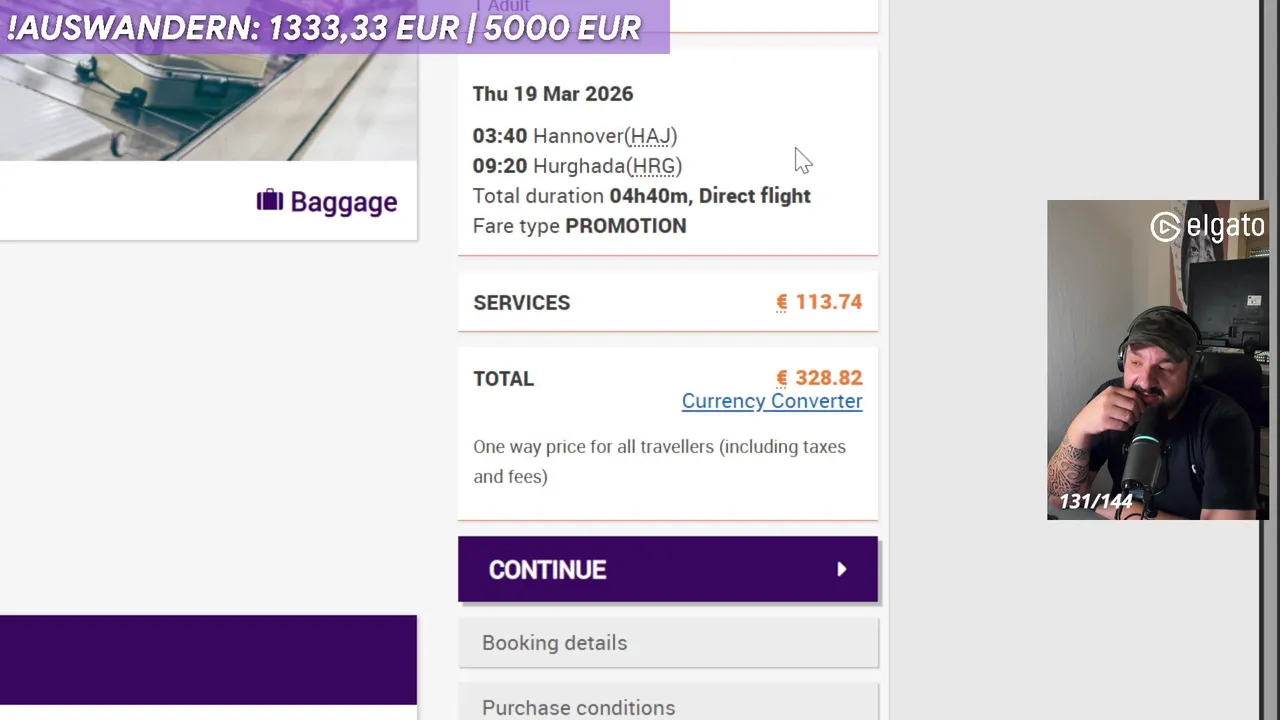Click the arrow icon on the CONTINUE button
The height and width of the screenshot is (720, 1280).
841,569
